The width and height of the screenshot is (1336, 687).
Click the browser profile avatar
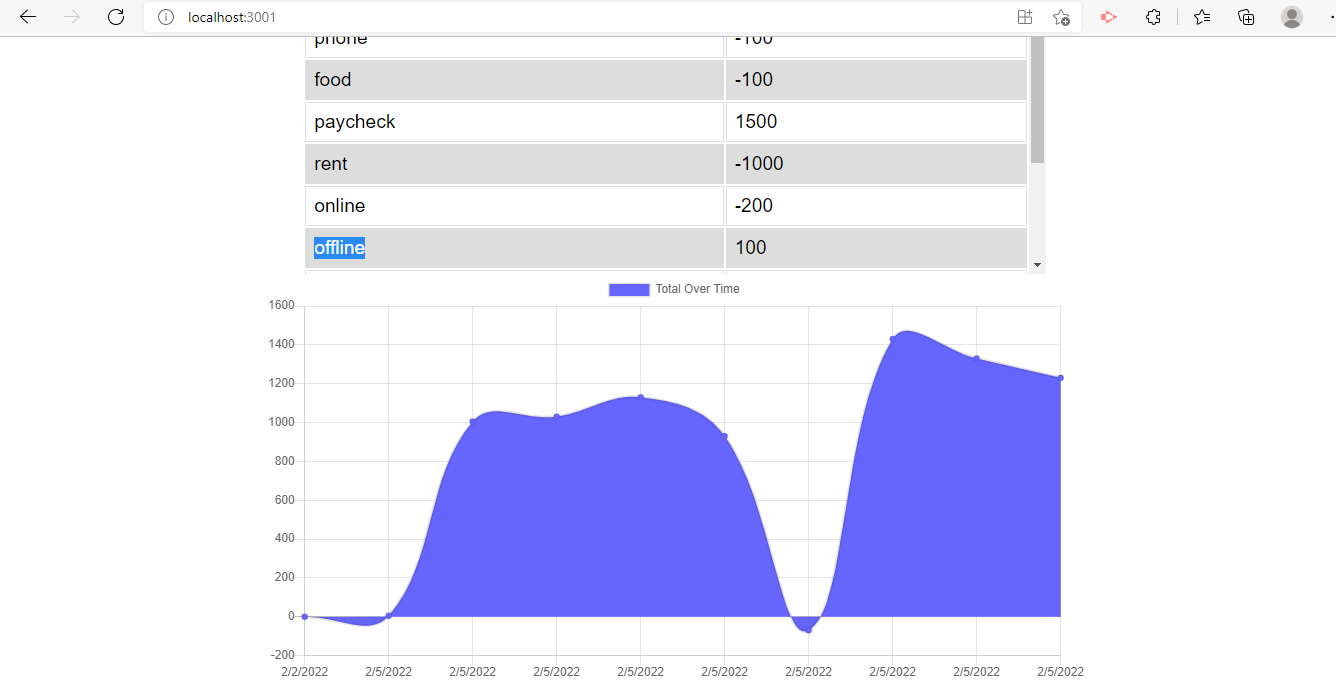(1291, 17)
